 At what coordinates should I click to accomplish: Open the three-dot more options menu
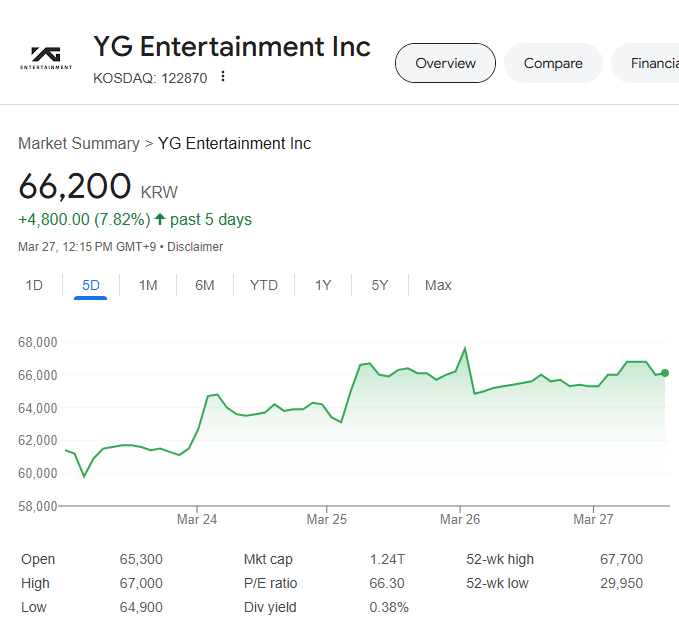pos(223,77)
